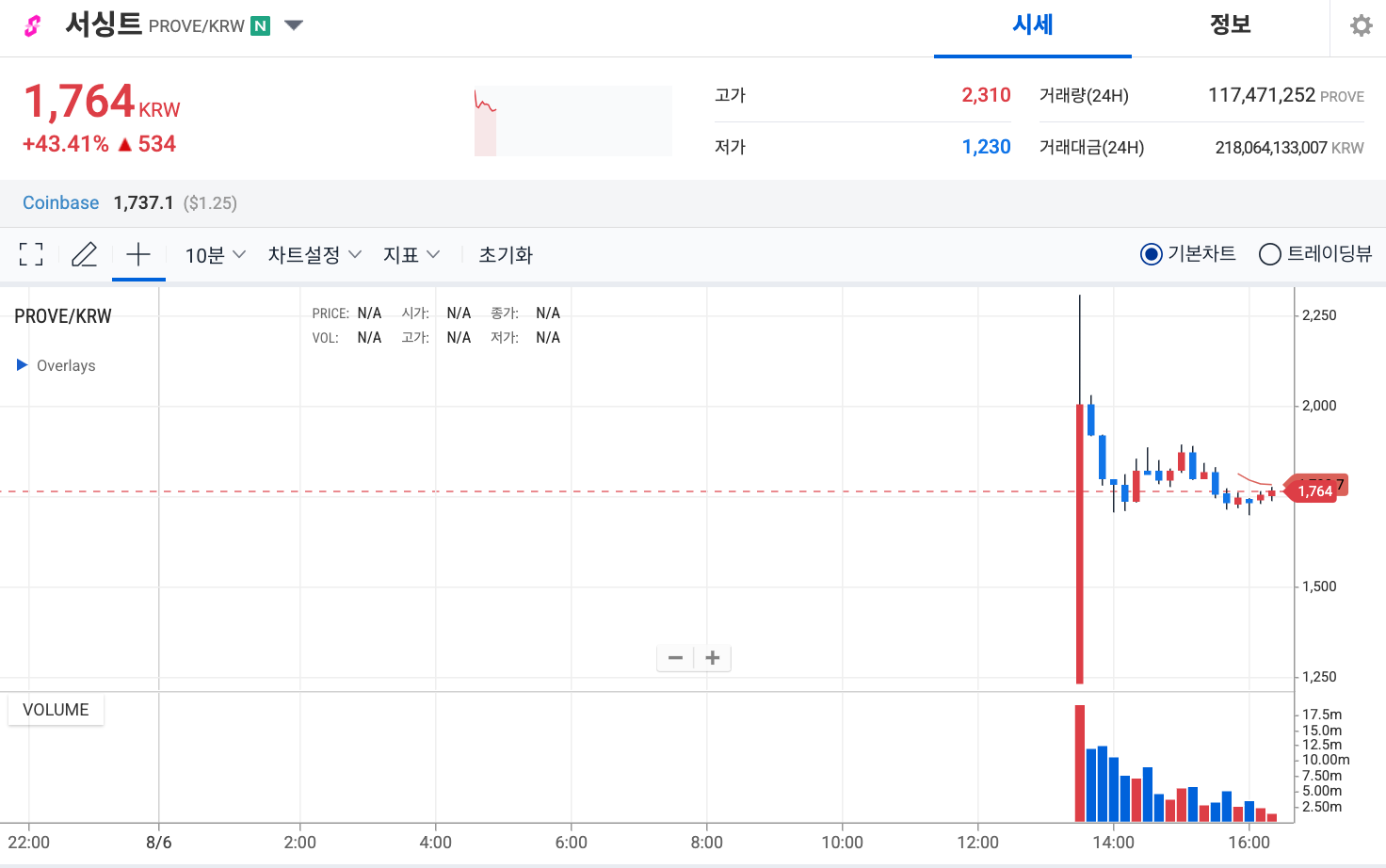Click the 초기화 reset button

pyautogui.click(x=505, y=253)
